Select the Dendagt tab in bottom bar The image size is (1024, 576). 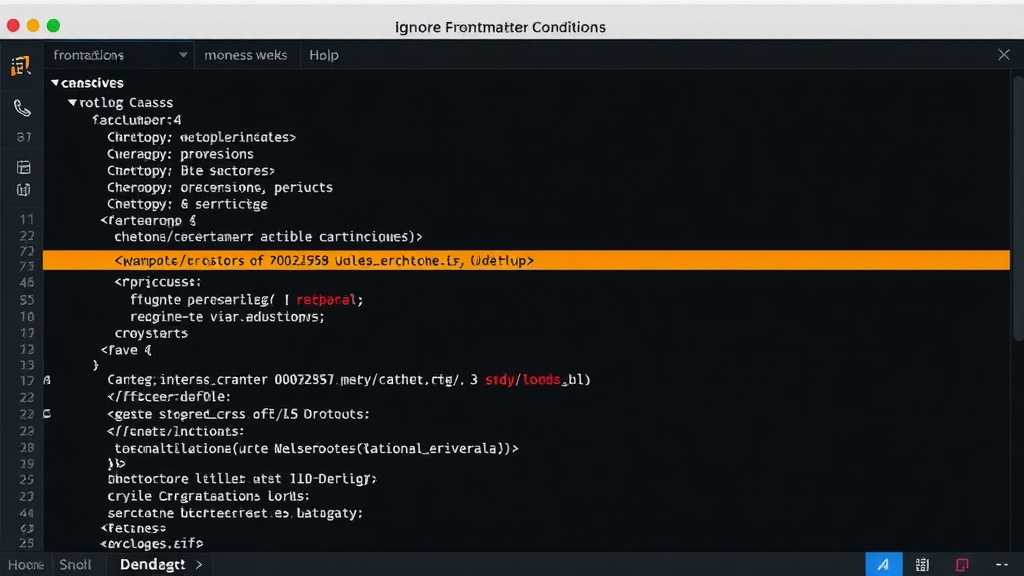click(x=152, y=565)
